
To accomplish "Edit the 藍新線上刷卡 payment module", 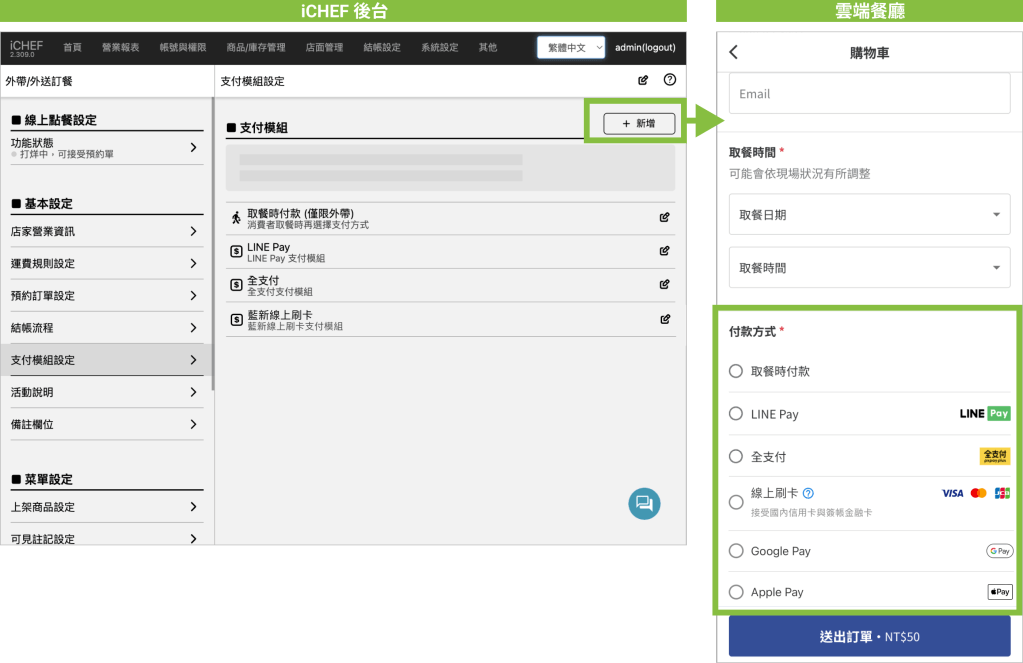I will click(664, 319).
